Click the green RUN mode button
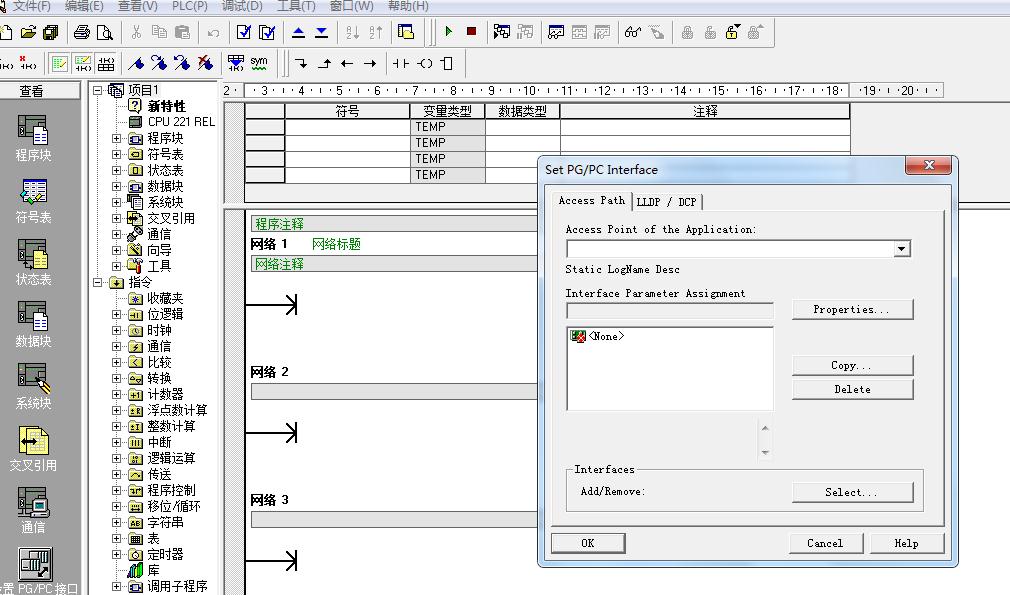The image size is (1010, 595). (x=449, y=32)
